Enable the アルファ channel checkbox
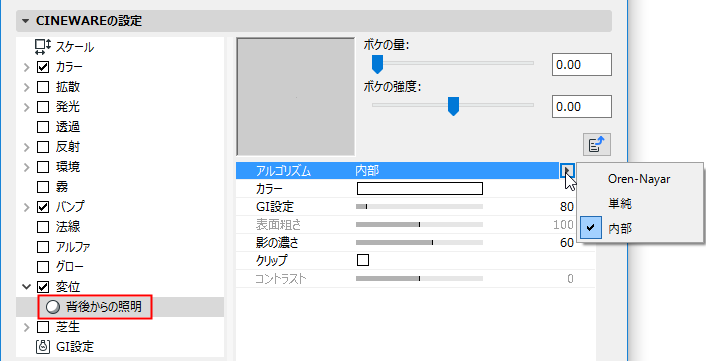This screenshot has height=361, width=706. point(43,247)
